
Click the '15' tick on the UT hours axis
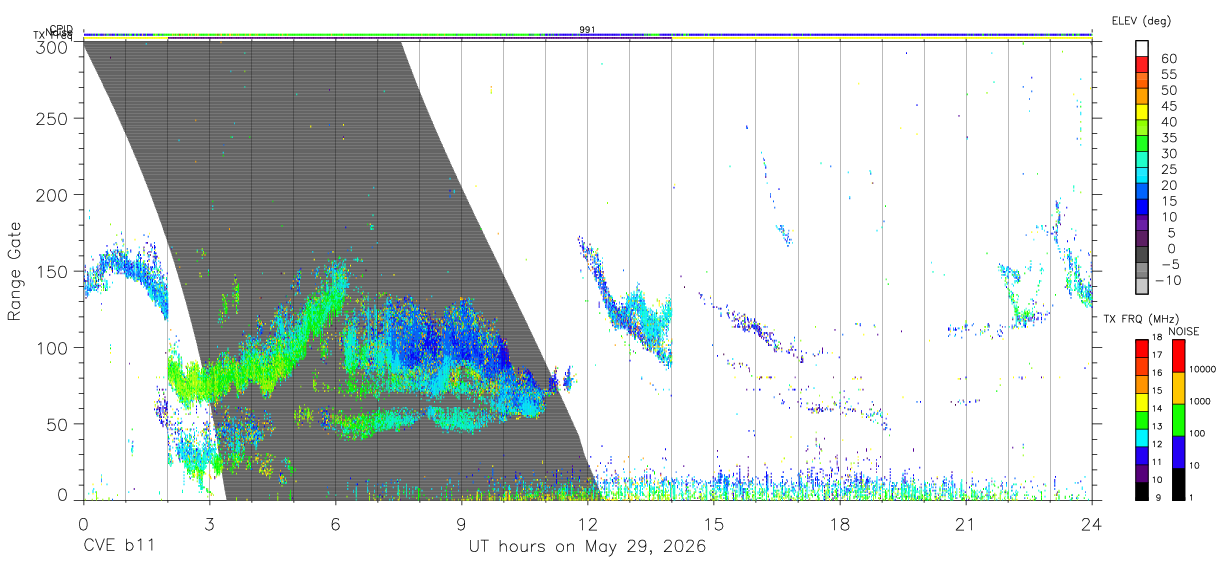[x=713, y=525]
